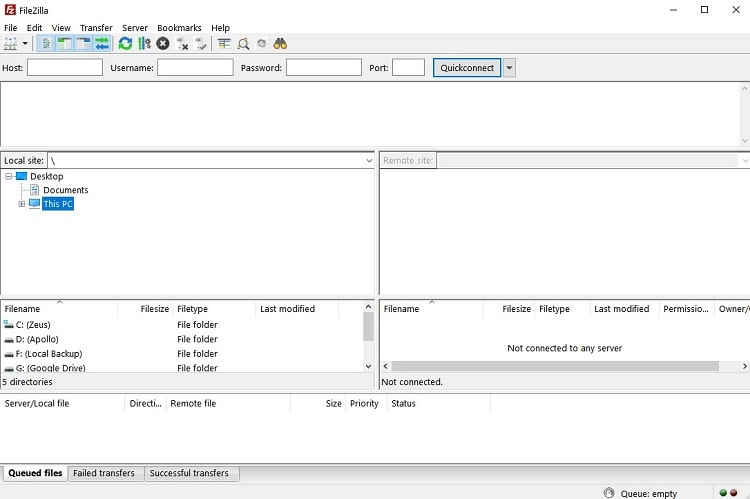Image resolution: width=750 pixels, height=499 pixels.
Task: Open the Help menu
Action: click(x=221, y=28)
